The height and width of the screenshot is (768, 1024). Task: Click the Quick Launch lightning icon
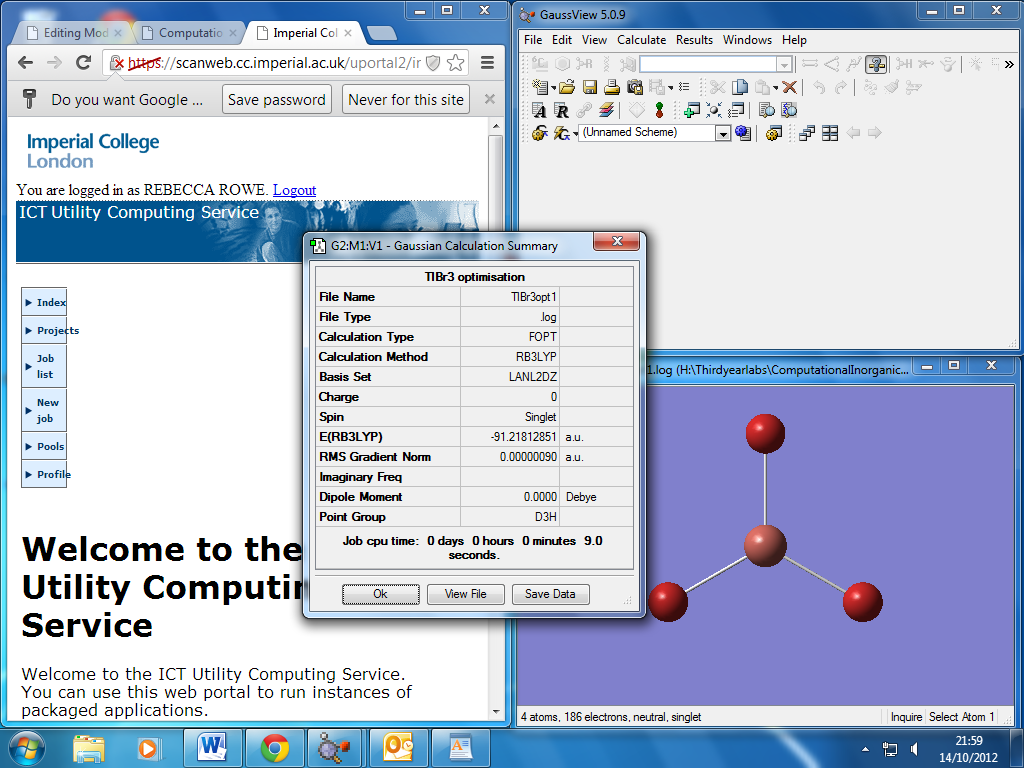tap(561, 133)
